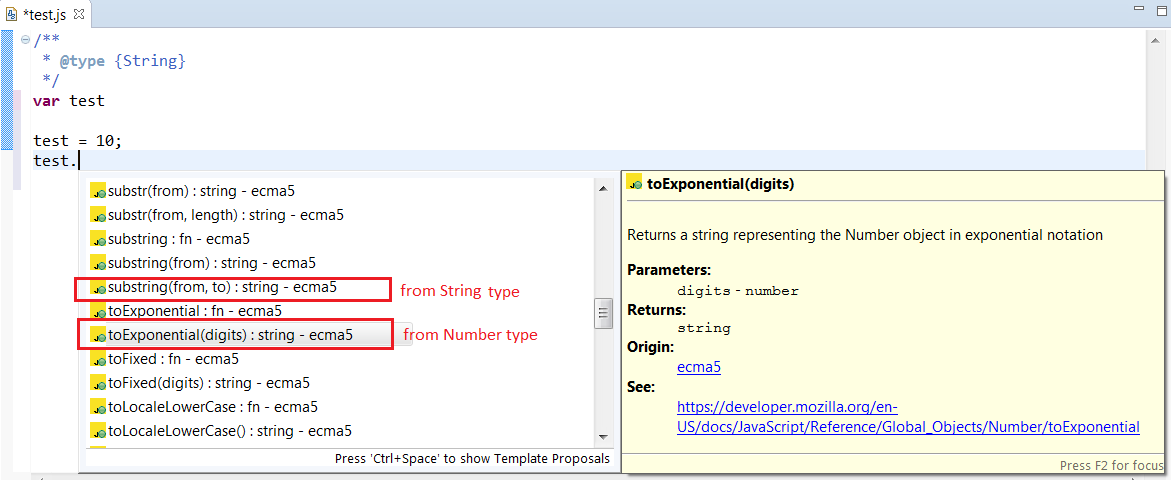Click the icon beside toLocaleLowerCase : fn

(x=98, y=407)
